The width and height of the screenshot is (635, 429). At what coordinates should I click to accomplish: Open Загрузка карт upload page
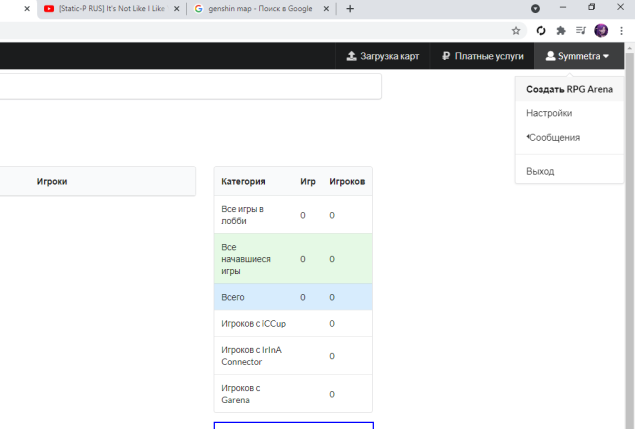point(383,56)
